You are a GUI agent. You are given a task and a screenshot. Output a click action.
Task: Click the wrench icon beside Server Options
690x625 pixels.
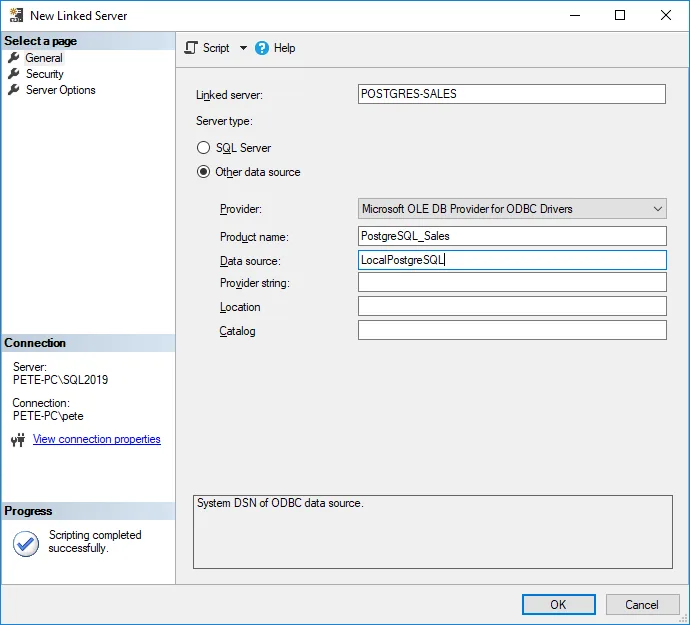pos(14,90)
